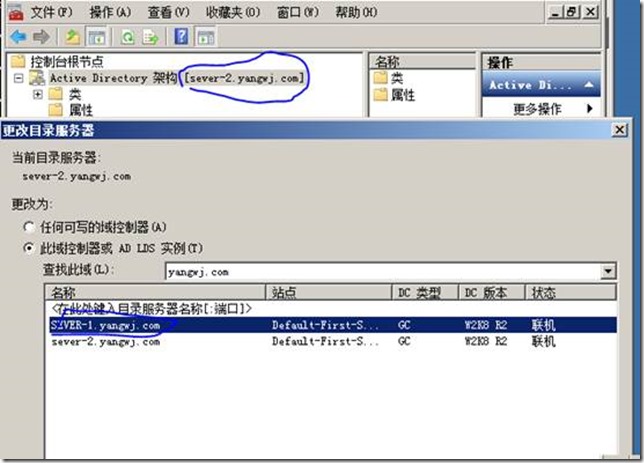
Task: Sort by the DC 版本 column header
Action: [x=492, y=293]
